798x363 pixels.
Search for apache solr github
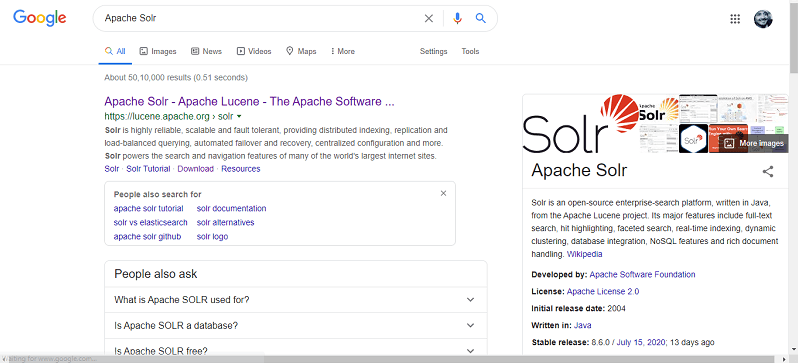click(147, 236)
